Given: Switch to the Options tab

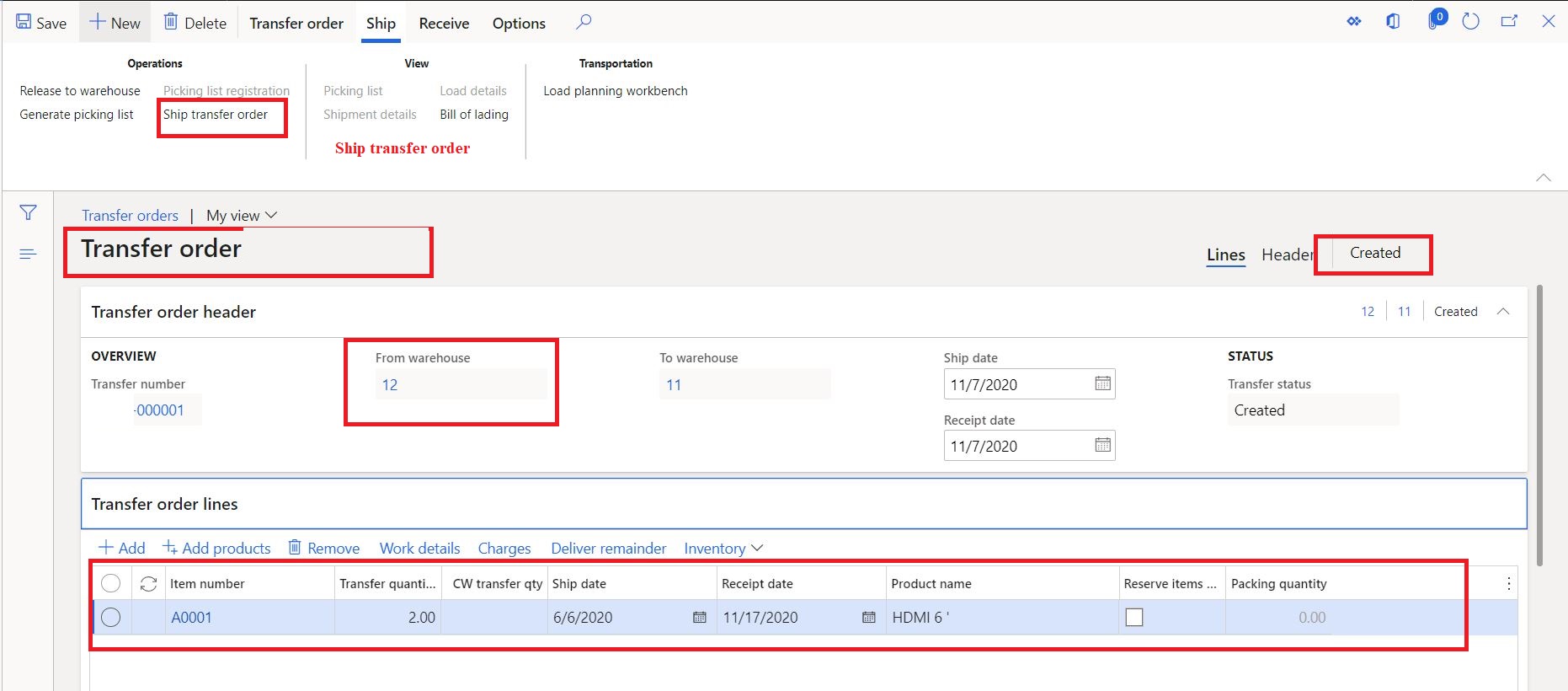Looking at the screenshot, I should pos(519,23).
